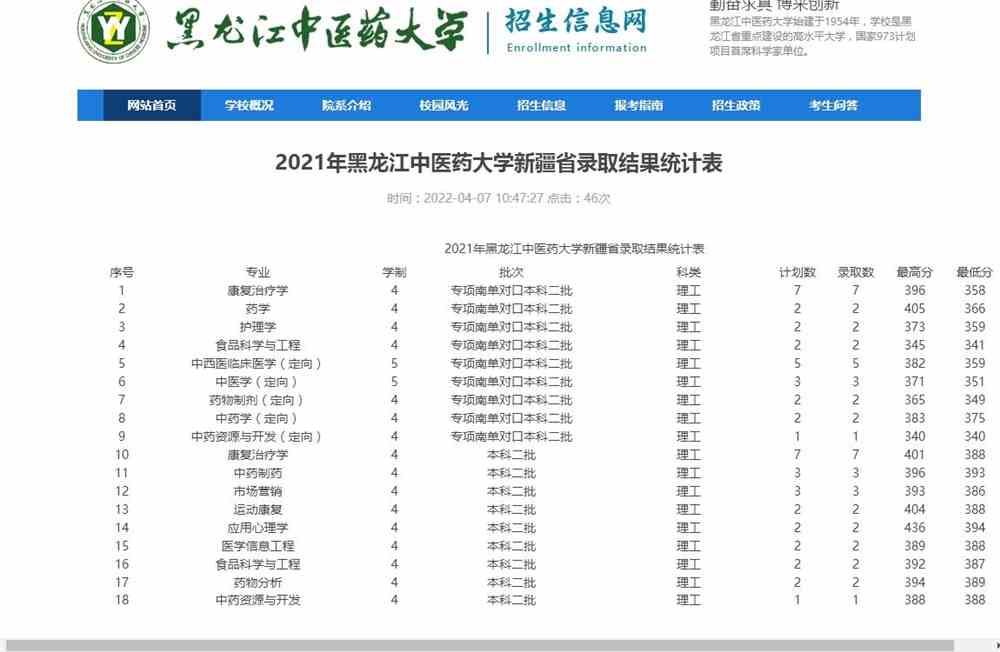Select 中药制药 major cell

(258, 473)
